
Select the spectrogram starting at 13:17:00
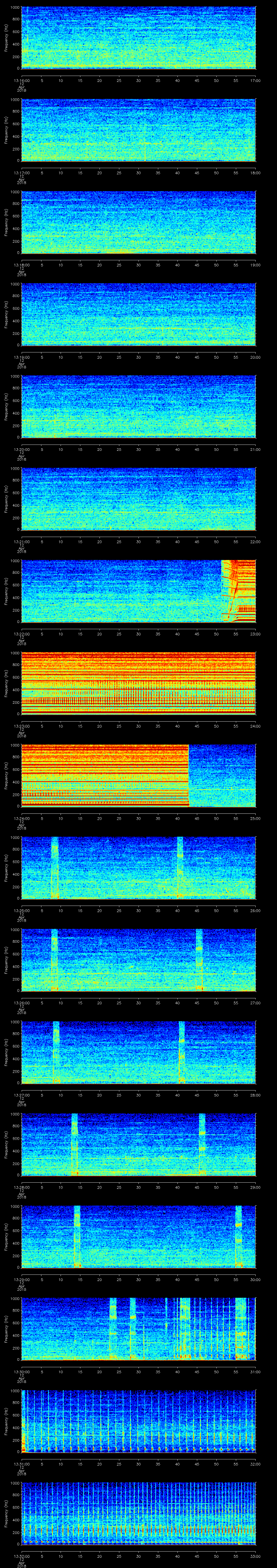pos(138,130)
